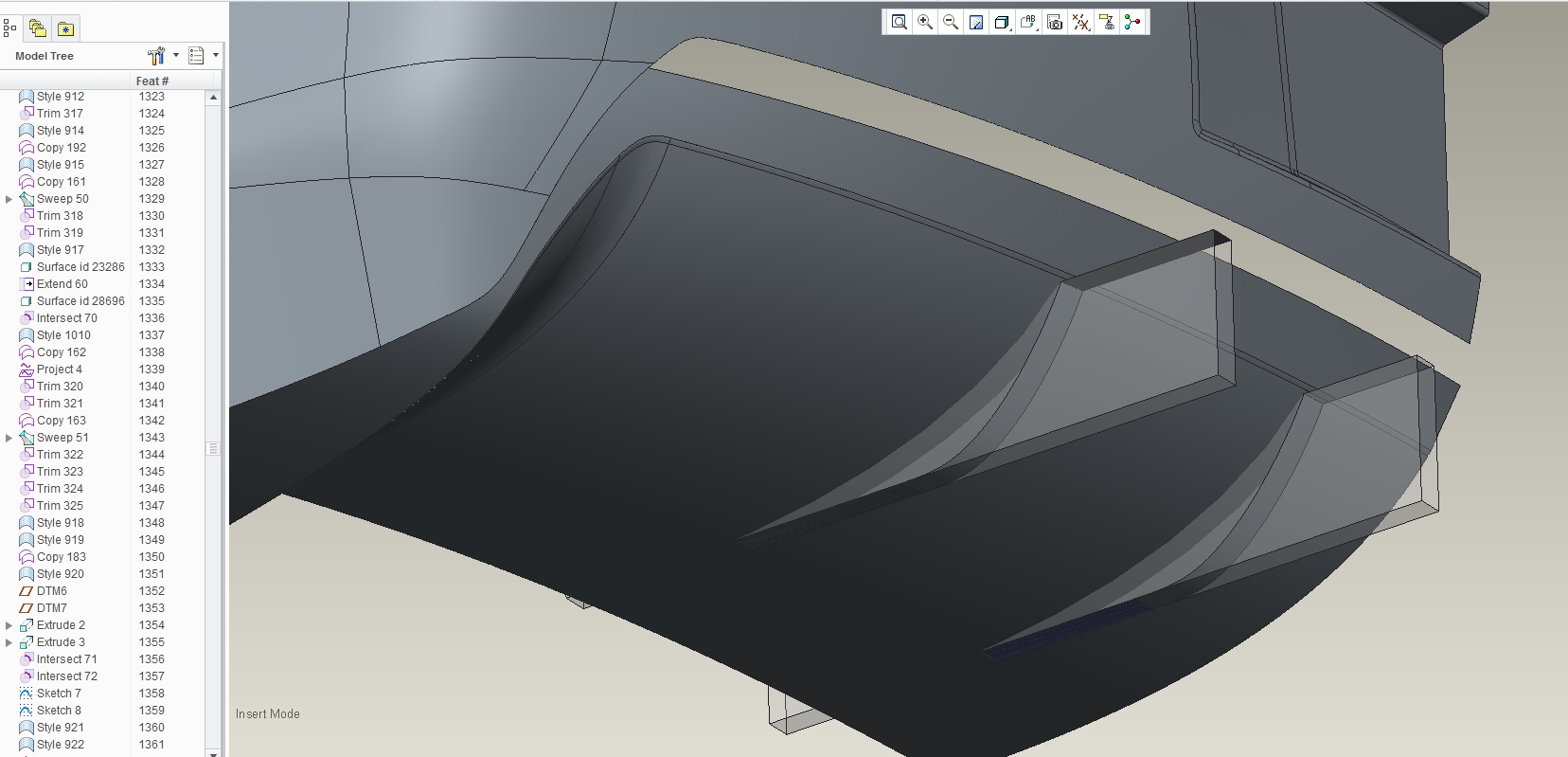Click the Extrude 2 feature icon
The width and height of the screenshot is (1568, 757).
pos(27,625)
